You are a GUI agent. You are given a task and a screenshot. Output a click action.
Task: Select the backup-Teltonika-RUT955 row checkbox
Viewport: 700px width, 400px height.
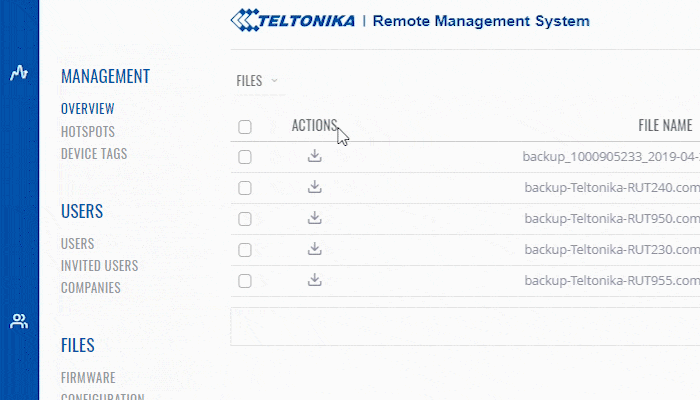[x=245, y=281]
